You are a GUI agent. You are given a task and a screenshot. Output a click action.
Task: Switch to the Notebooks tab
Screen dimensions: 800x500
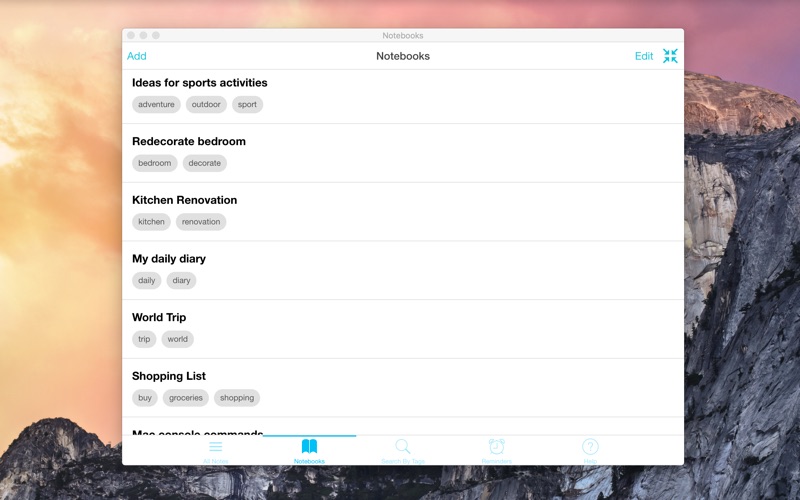[309, 451]
